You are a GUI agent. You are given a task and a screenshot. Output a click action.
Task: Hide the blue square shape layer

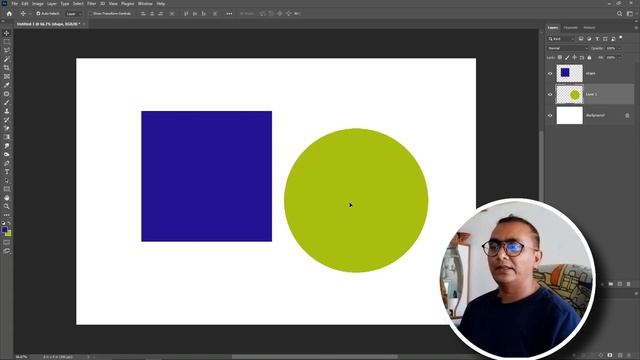pos(550,73)
